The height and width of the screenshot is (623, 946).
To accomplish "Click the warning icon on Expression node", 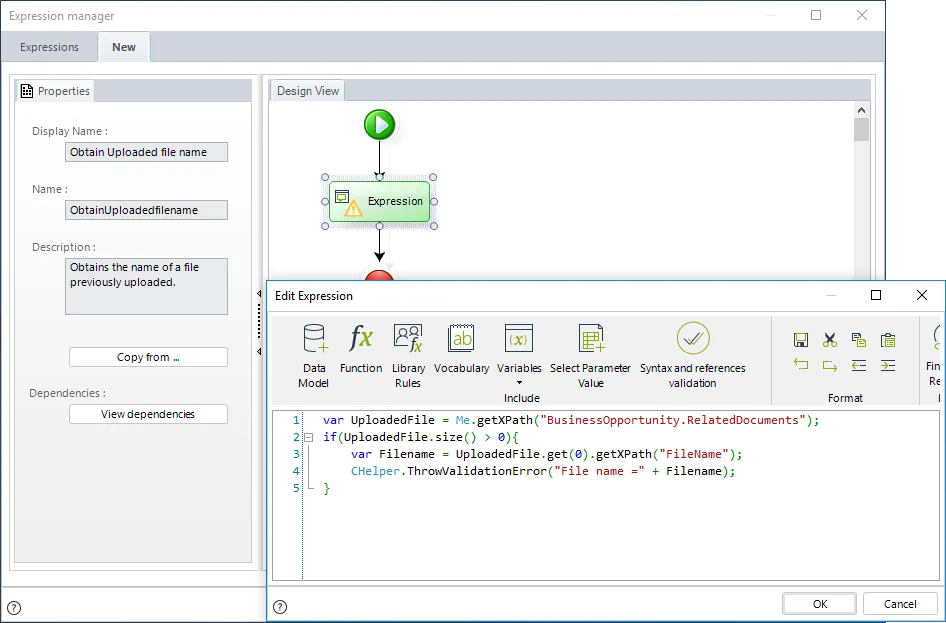I will point(353,209).
